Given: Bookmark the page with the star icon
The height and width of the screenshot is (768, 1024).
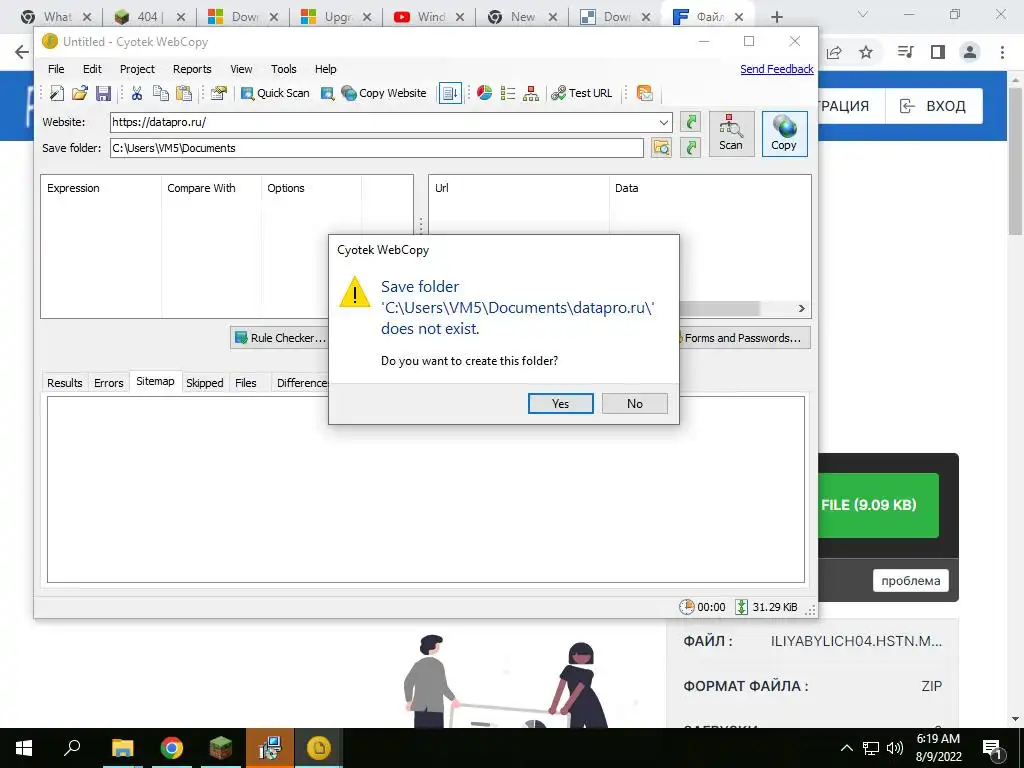Looking at the screenshot, I should pyautogui.click(x=866, y=52).
